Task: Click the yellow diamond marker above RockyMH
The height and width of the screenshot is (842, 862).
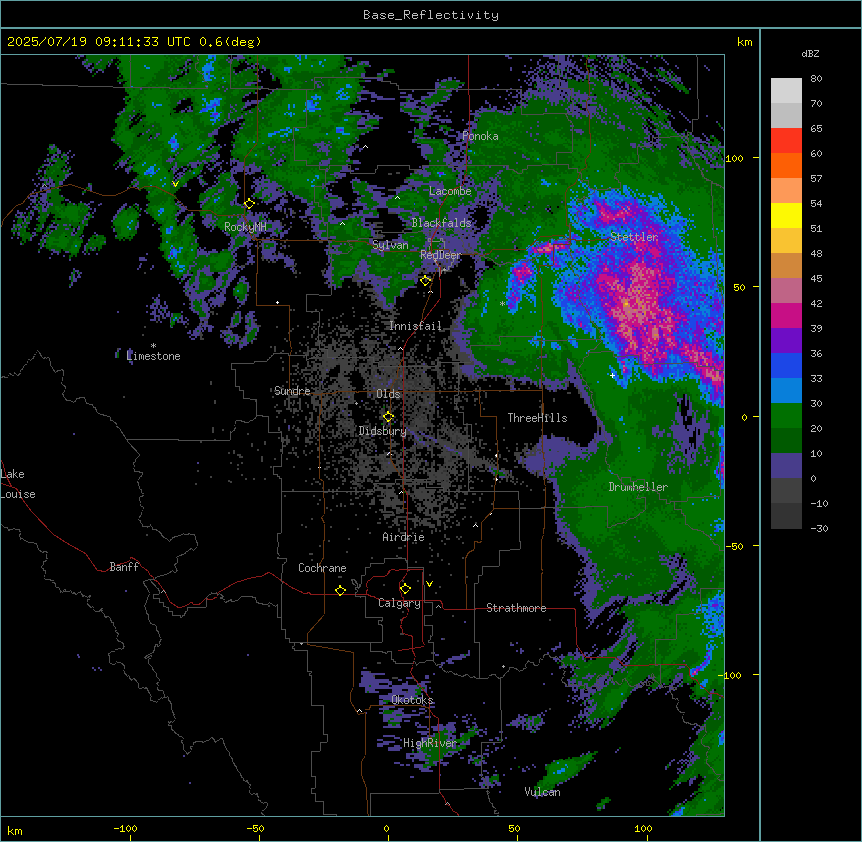Action: [249, 204]
